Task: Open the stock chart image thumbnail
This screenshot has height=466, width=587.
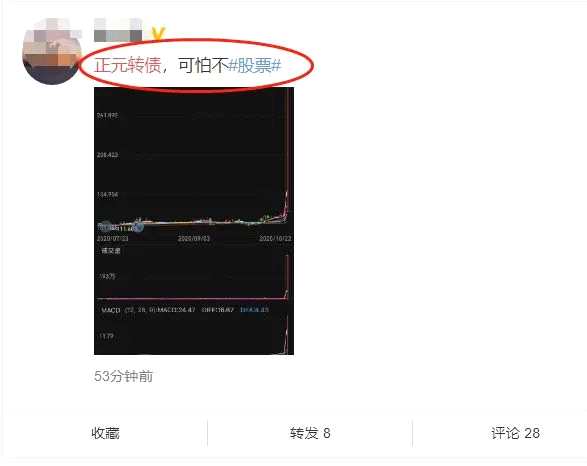Action: pyautogui.click(x=194, y=221)
